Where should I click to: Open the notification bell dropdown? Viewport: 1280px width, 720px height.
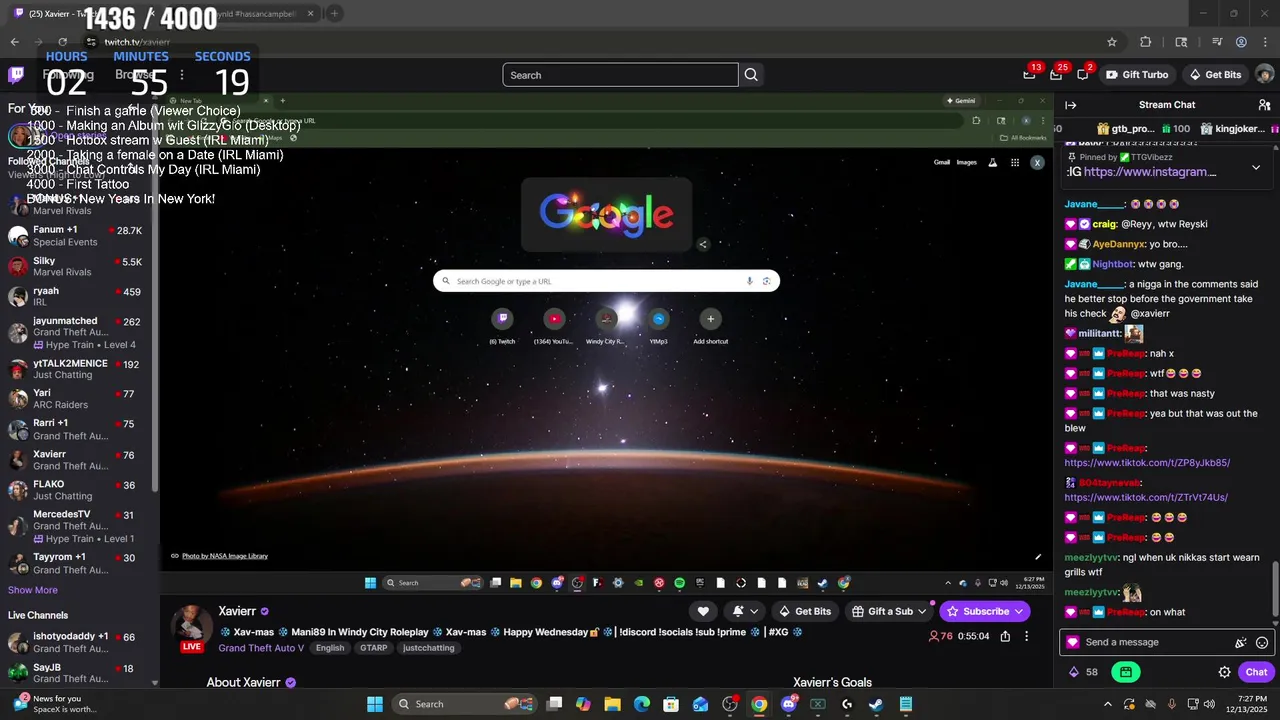click(x=745, y=611)
